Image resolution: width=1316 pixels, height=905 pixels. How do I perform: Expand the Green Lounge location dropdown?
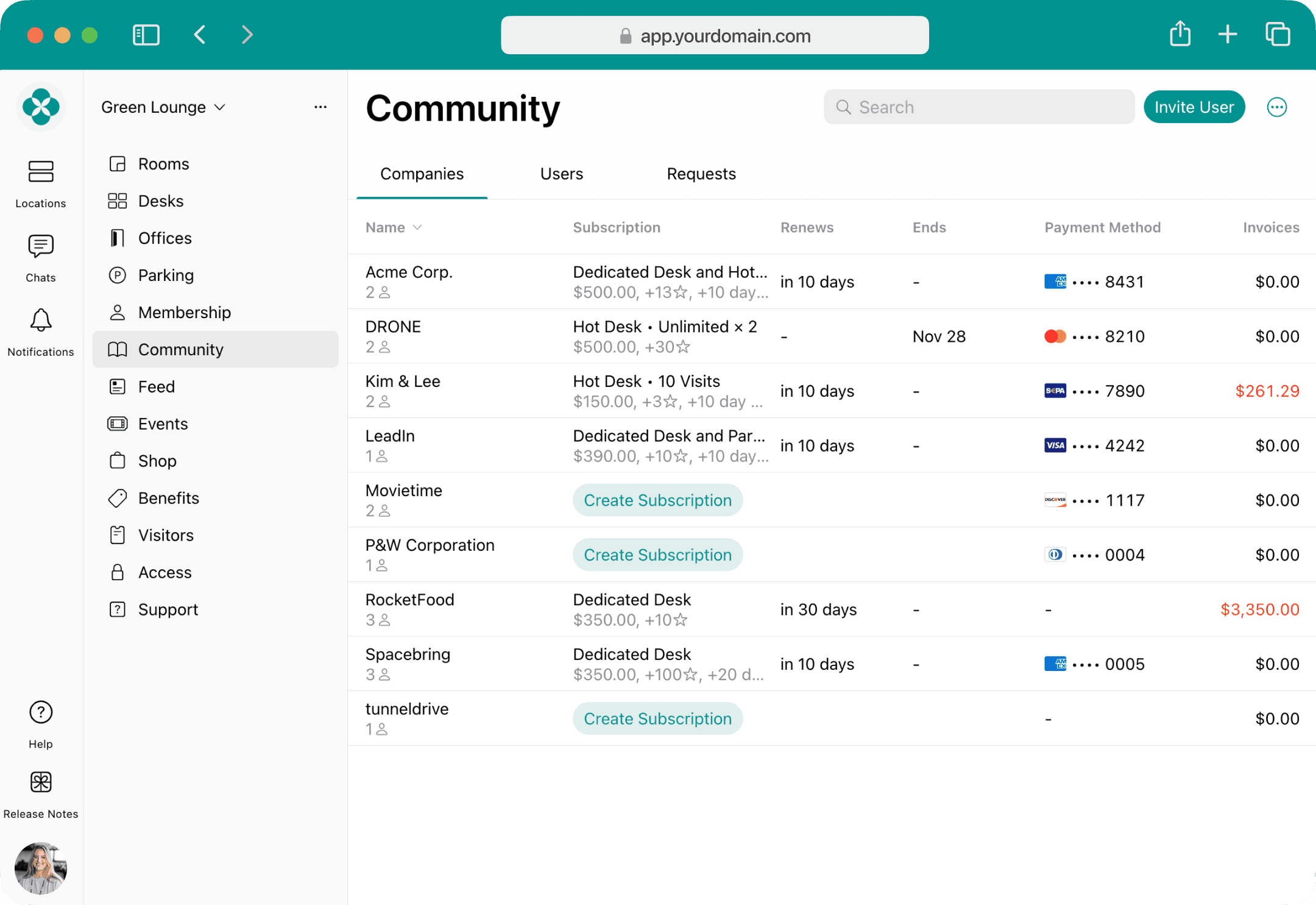tap(163, 107)
